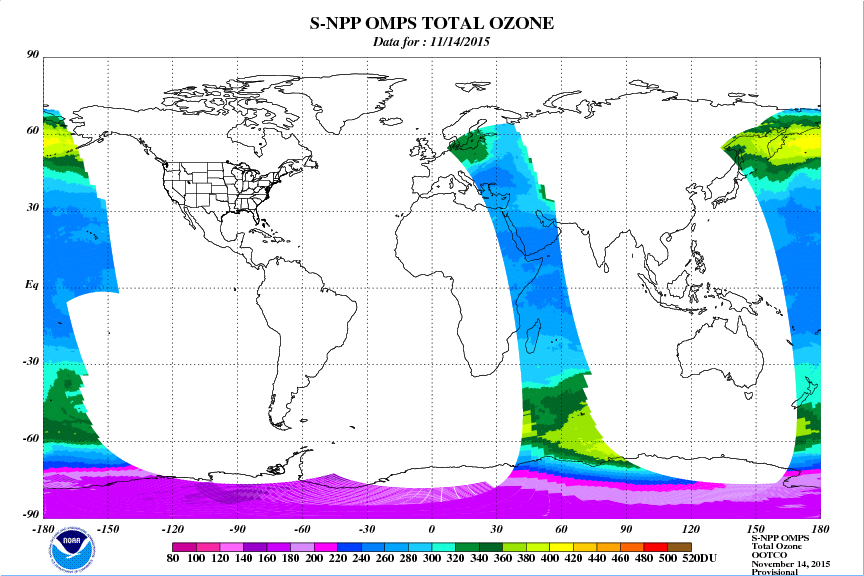
Task: Select the 420–440 DU legend swatch
Action: click(585, 547)
